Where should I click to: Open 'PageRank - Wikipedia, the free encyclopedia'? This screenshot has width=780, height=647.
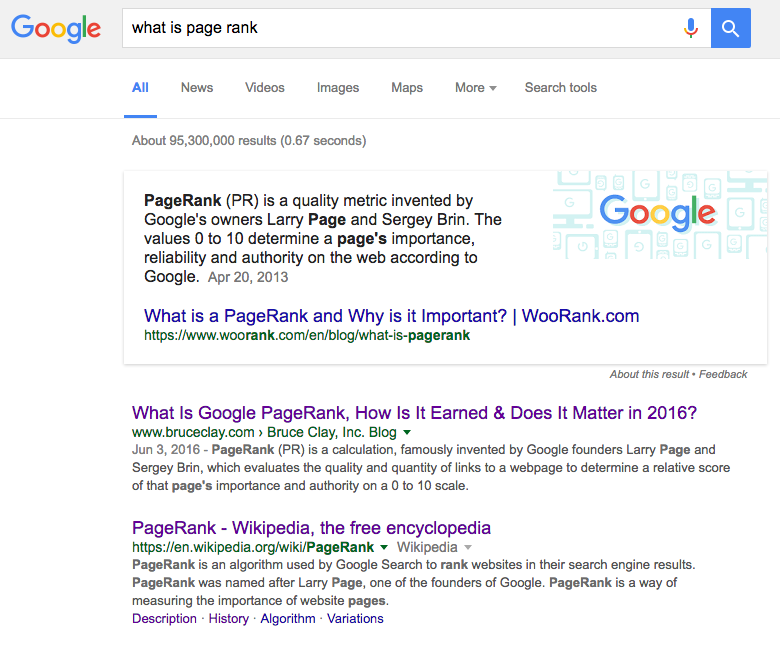pyautogui.click(x=311, y=528)
